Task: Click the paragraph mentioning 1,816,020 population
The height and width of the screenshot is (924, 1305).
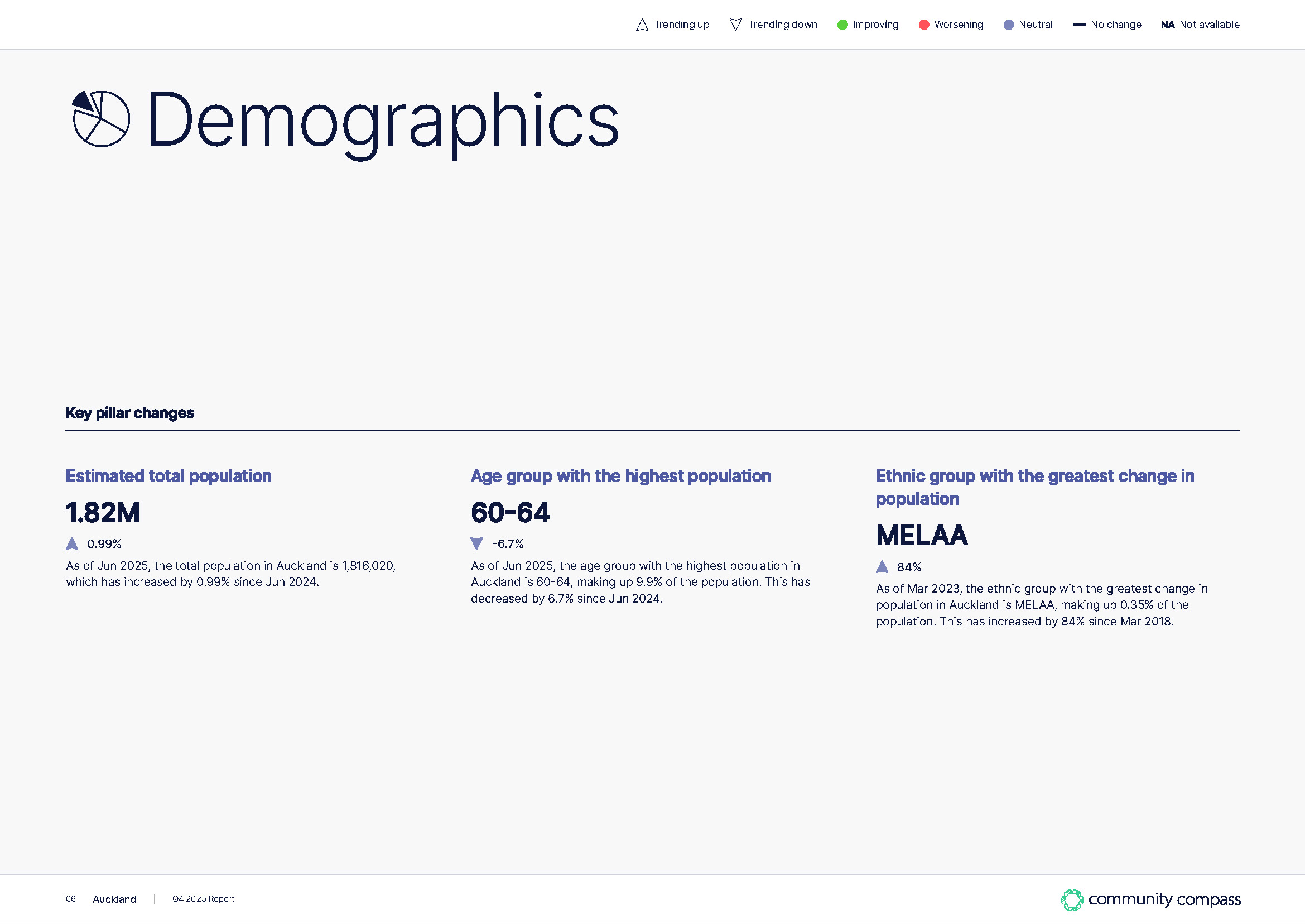Action: click(231, 574)
